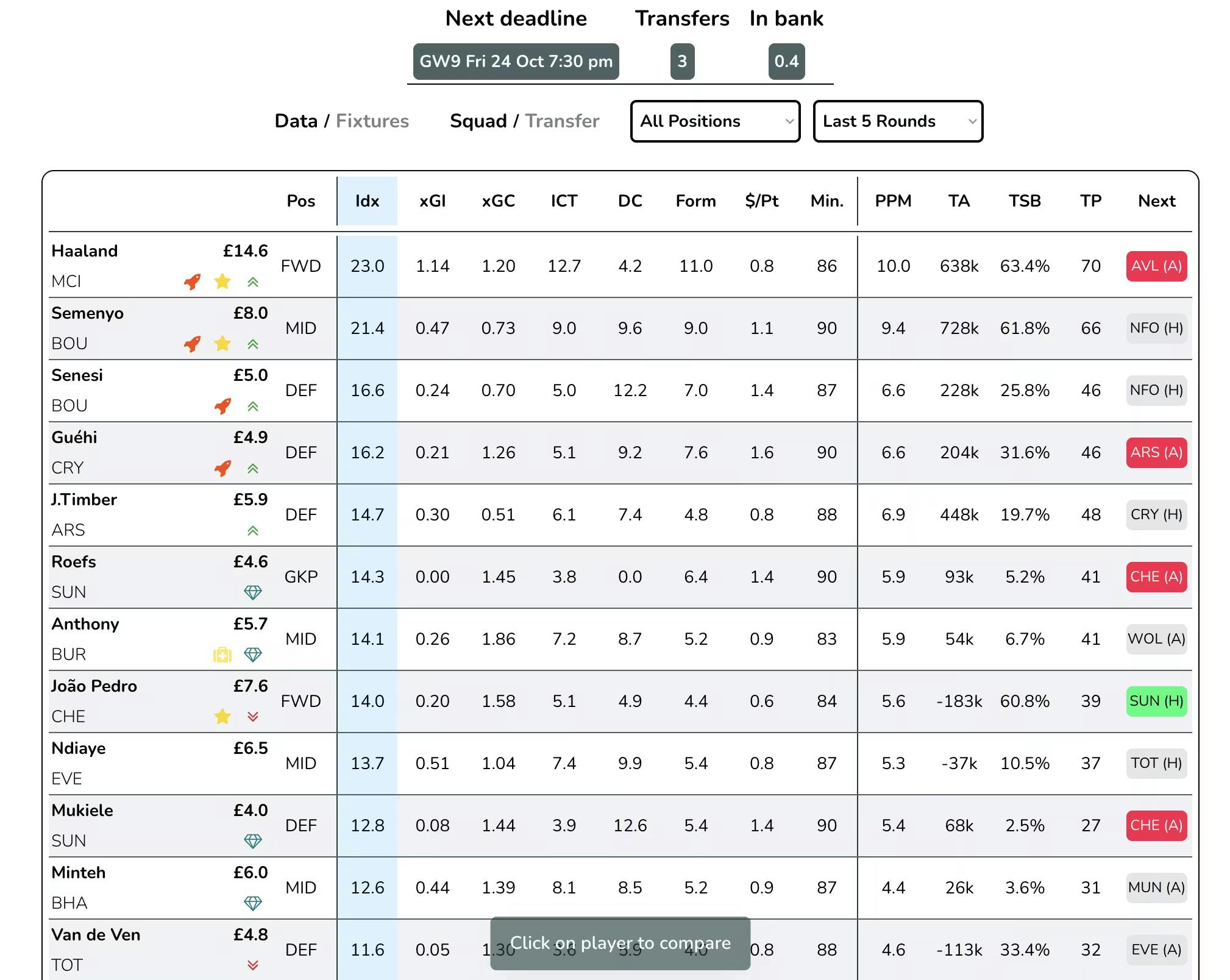Switch to Transfer mode
Image resolution: width=1230 pixels, height=980 pixels.
pos(562,121)
